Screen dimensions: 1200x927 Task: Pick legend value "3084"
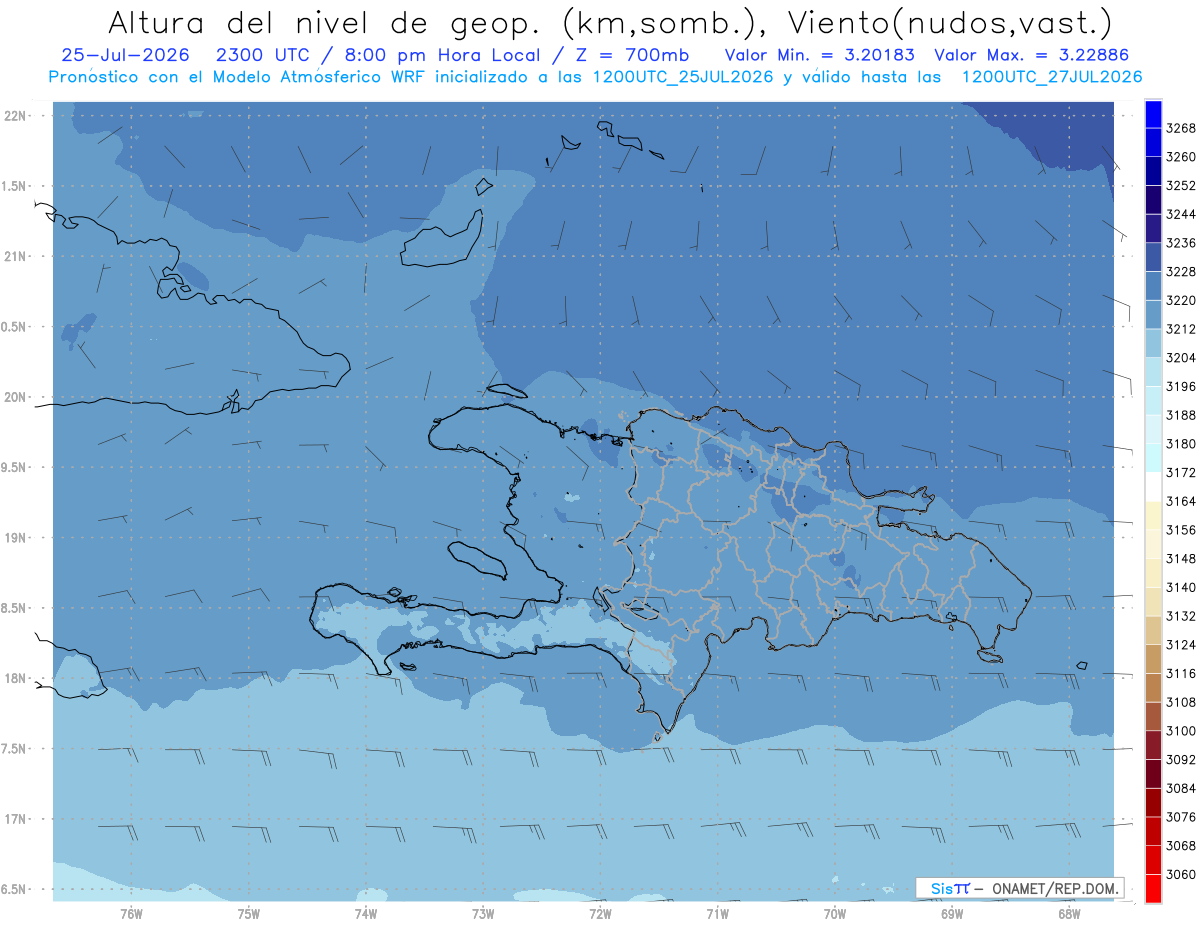tap(1181, 788)
